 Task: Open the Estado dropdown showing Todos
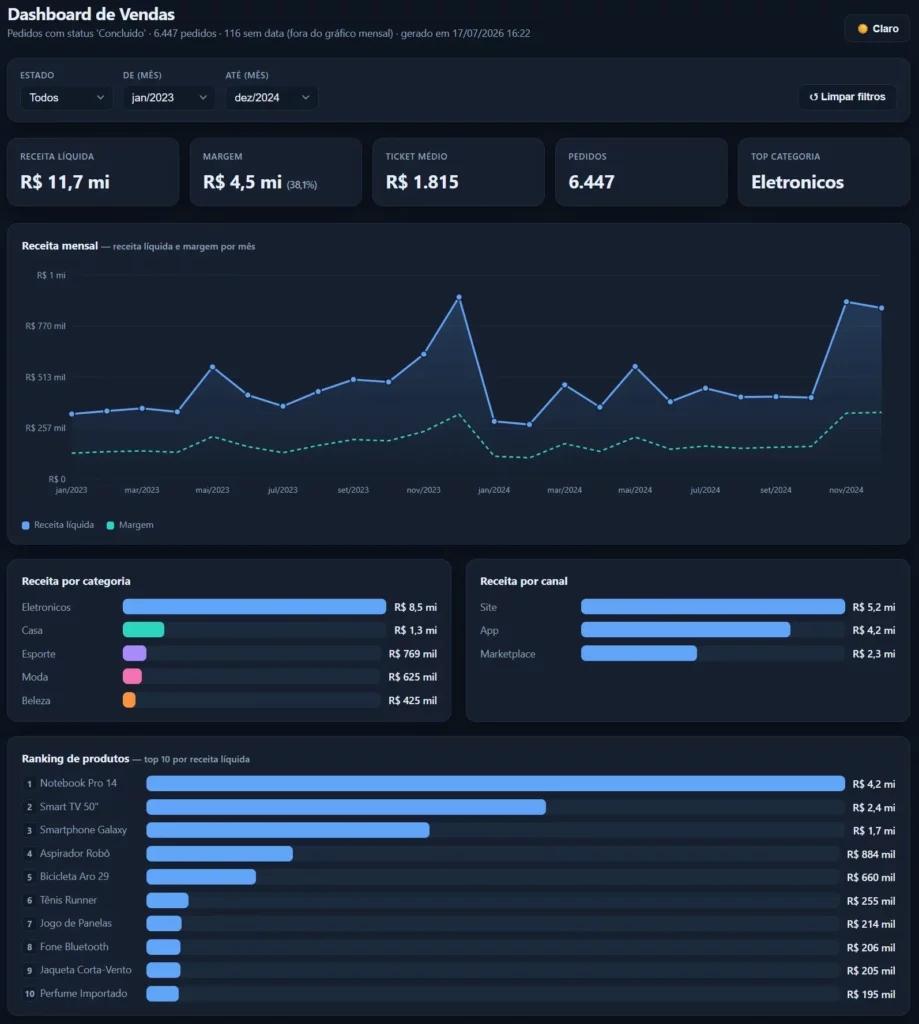66,97
